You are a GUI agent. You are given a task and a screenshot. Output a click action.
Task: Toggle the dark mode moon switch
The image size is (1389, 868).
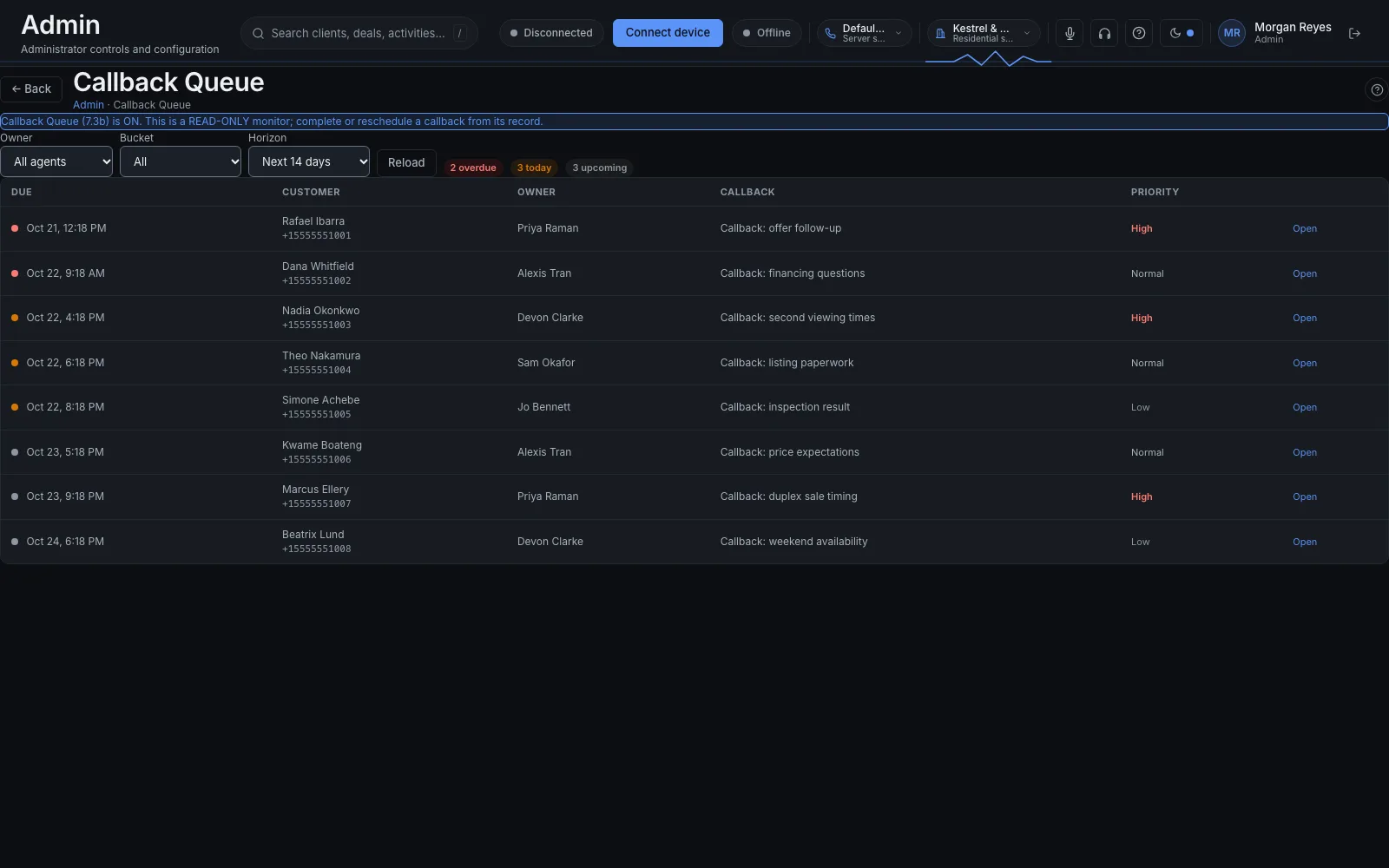[1182, 33]
